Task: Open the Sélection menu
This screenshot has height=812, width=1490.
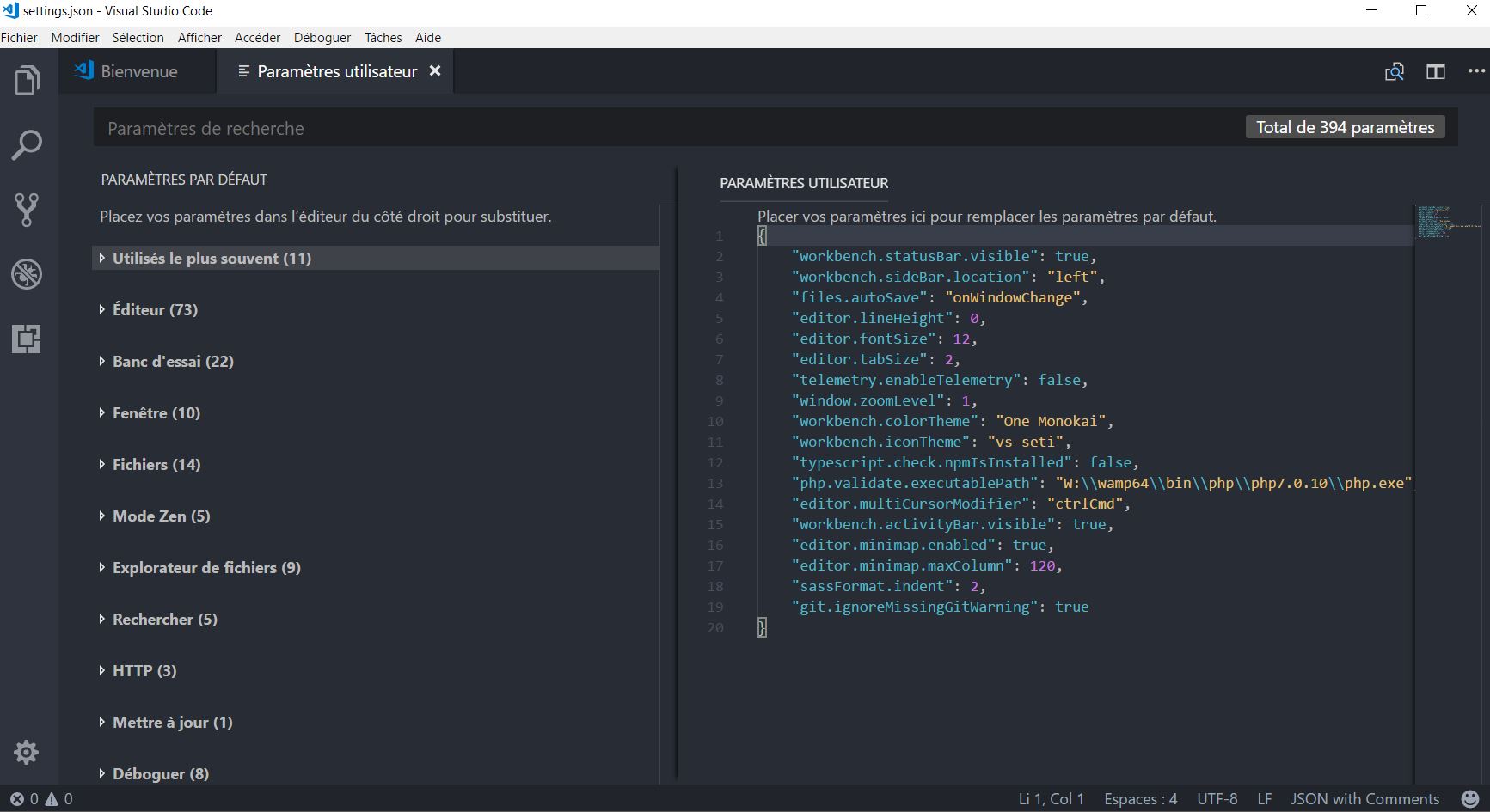Action: tap(138, 38)
